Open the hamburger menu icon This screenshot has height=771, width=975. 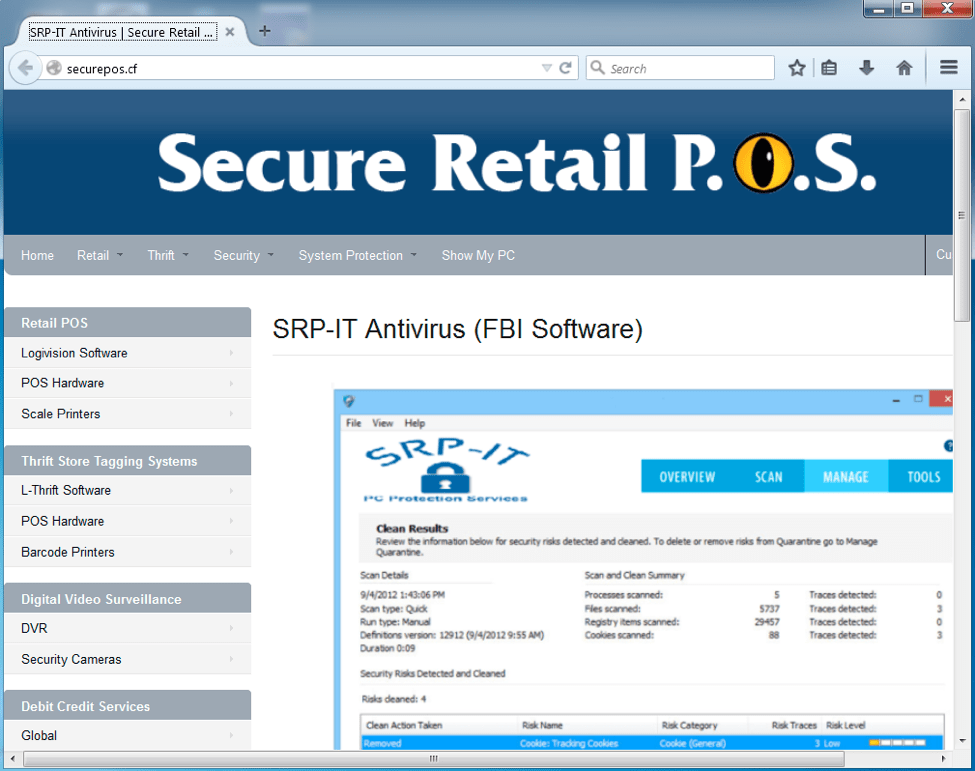(948, 67)
